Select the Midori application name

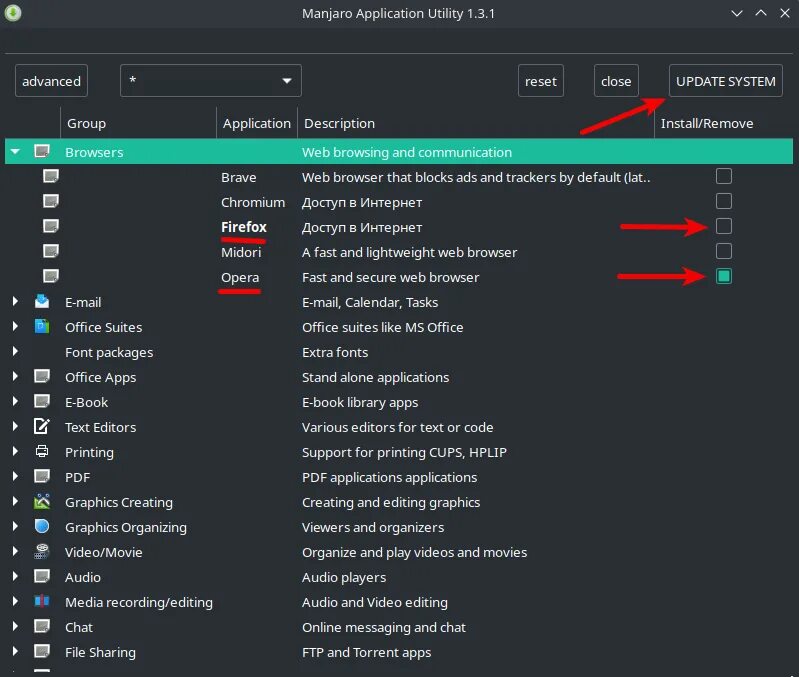(x=241, y=252)
